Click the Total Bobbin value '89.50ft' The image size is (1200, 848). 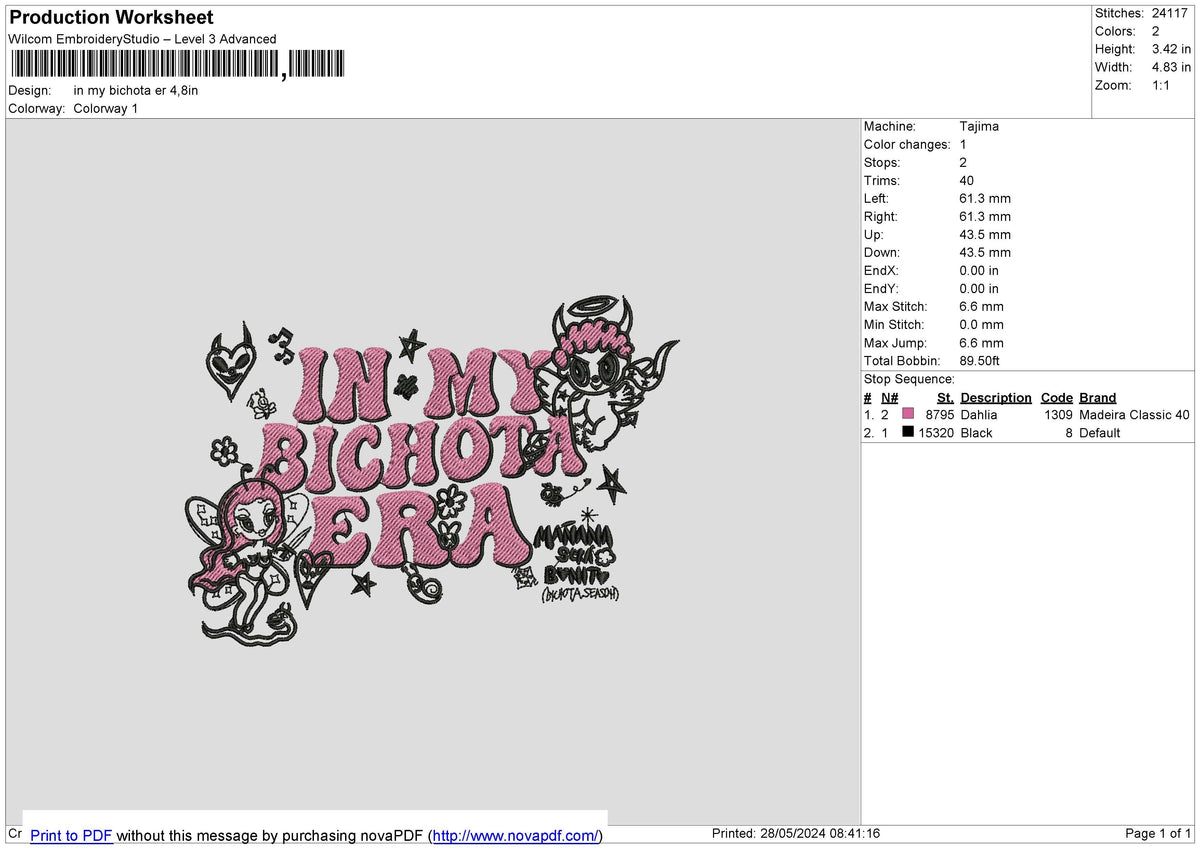(x=979, y=360)
